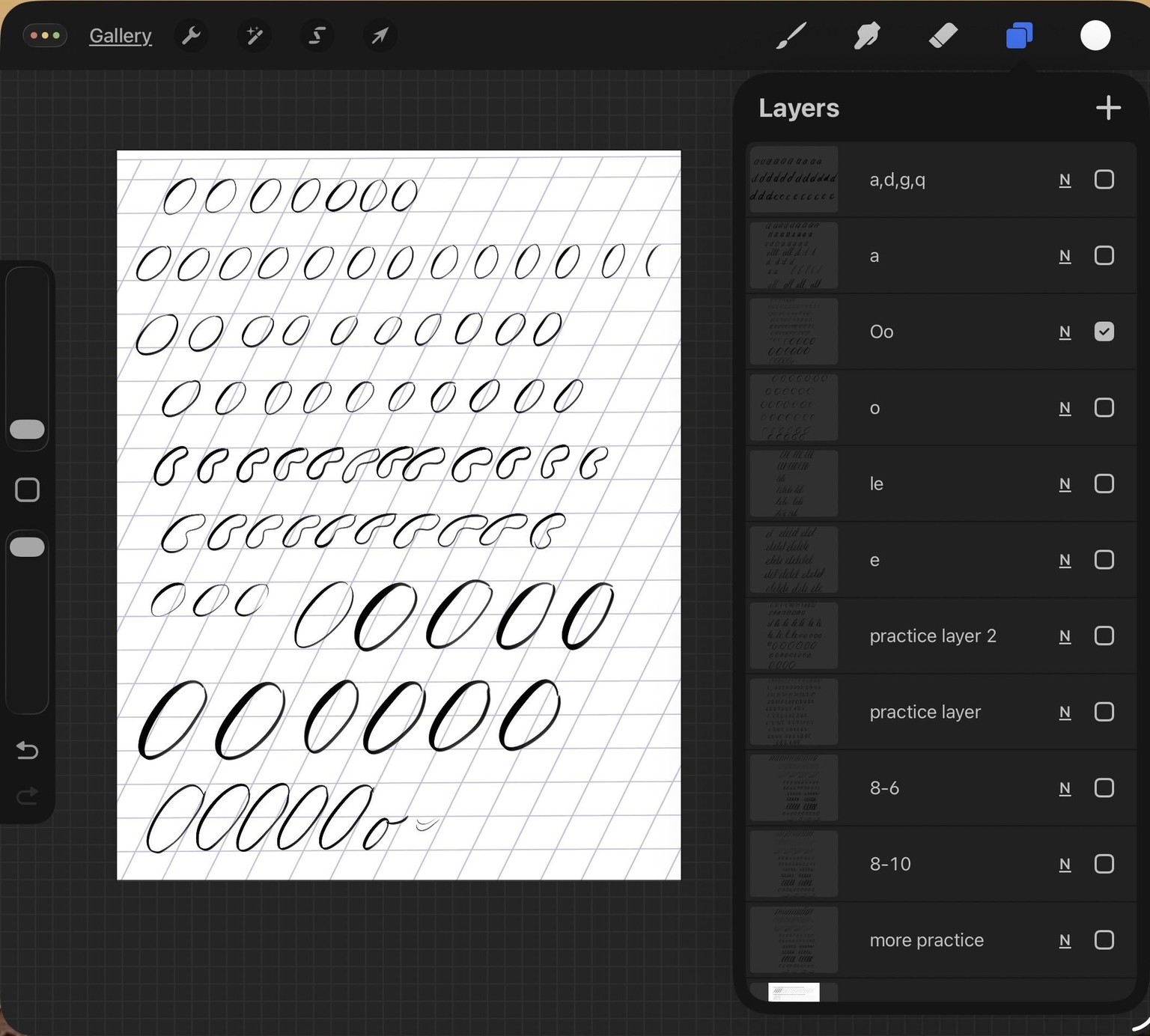Undo the last stroke
Viewport: 1150px width, 1036px height.
27,749
